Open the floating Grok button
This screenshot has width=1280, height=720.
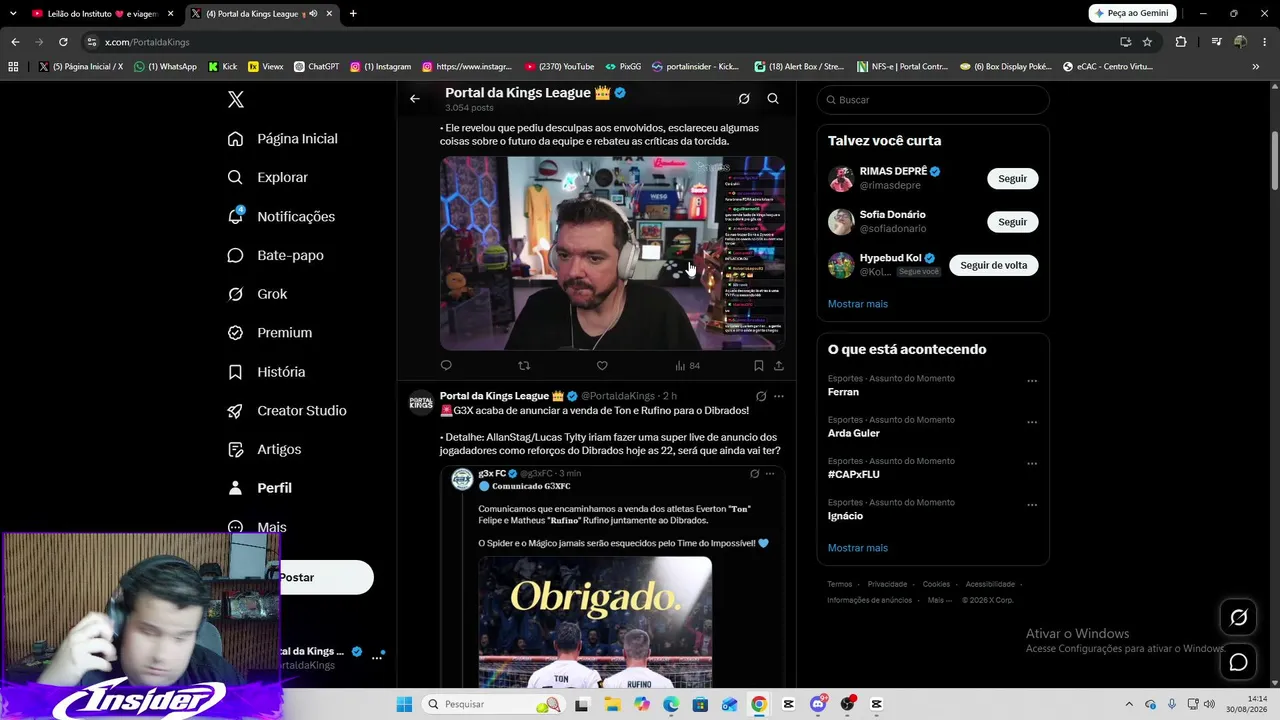point(1238,618)
